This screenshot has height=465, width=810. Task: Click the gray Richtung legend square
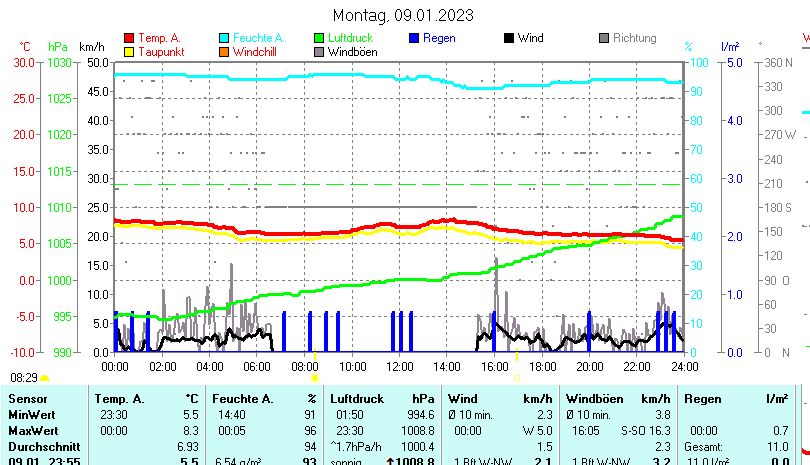(604, 38)
